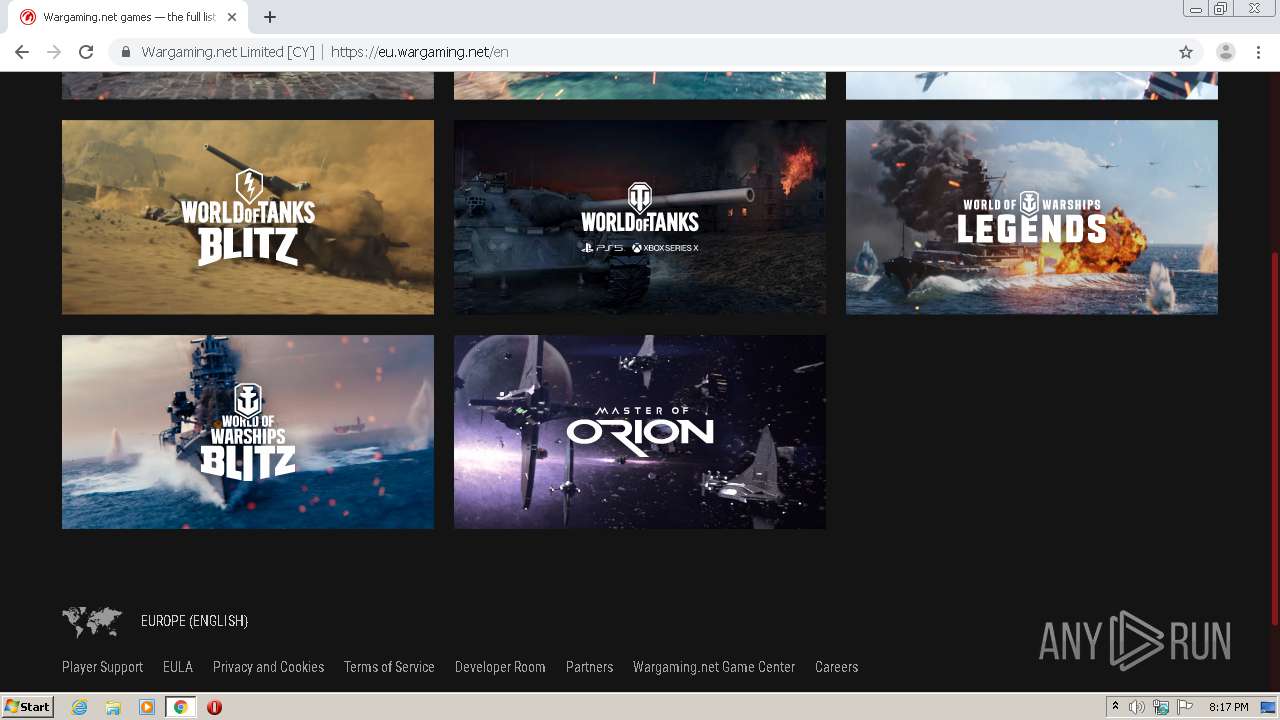Open the Chrome profile avatar menu
The image size is (1280, 720).
1226,52
